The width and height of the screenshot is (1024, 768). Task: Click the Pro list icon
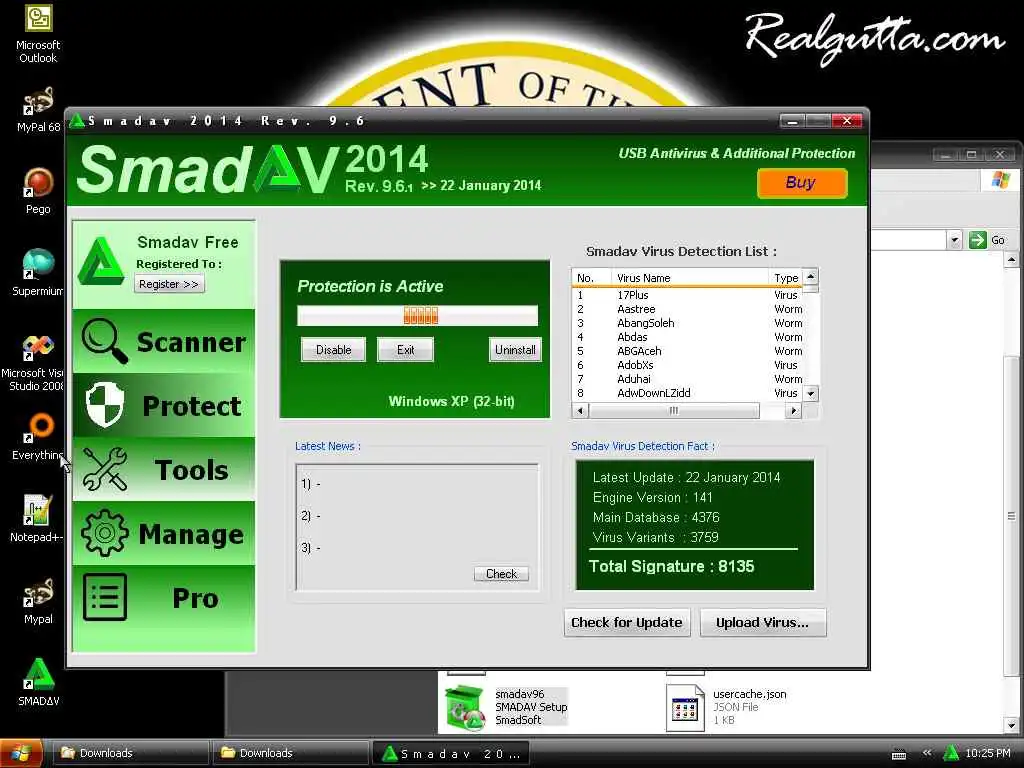[x=104, y=597]
